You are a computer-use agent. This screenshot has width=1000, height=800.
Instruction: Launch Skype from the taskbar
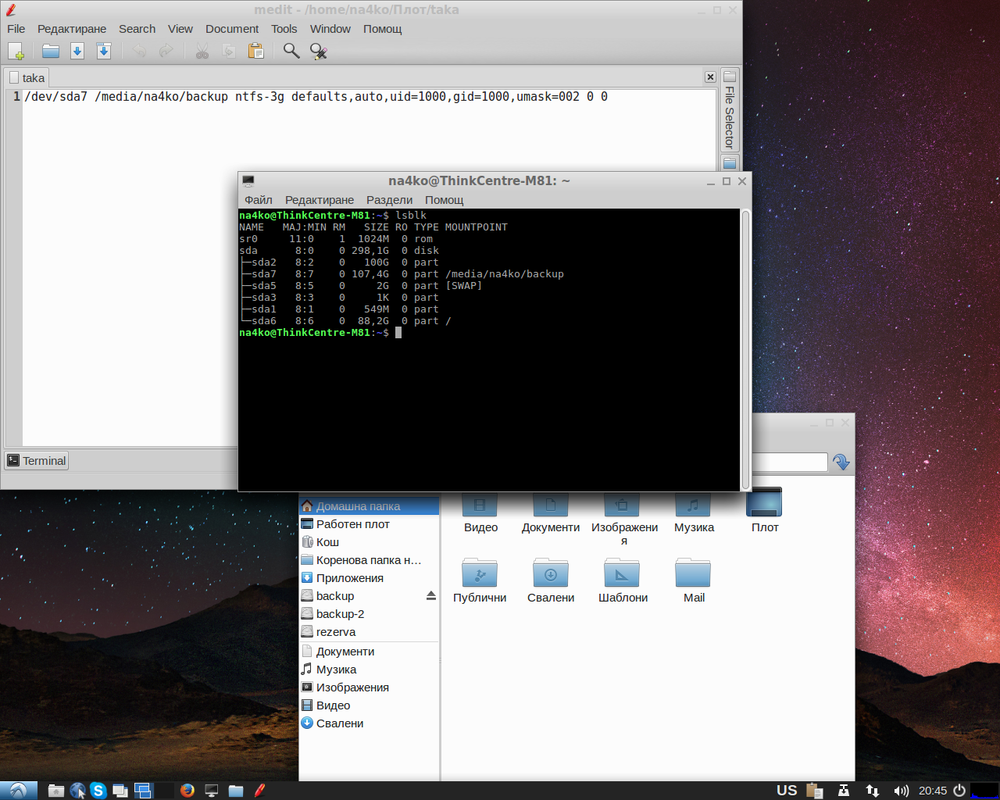[x=98, y=790]
